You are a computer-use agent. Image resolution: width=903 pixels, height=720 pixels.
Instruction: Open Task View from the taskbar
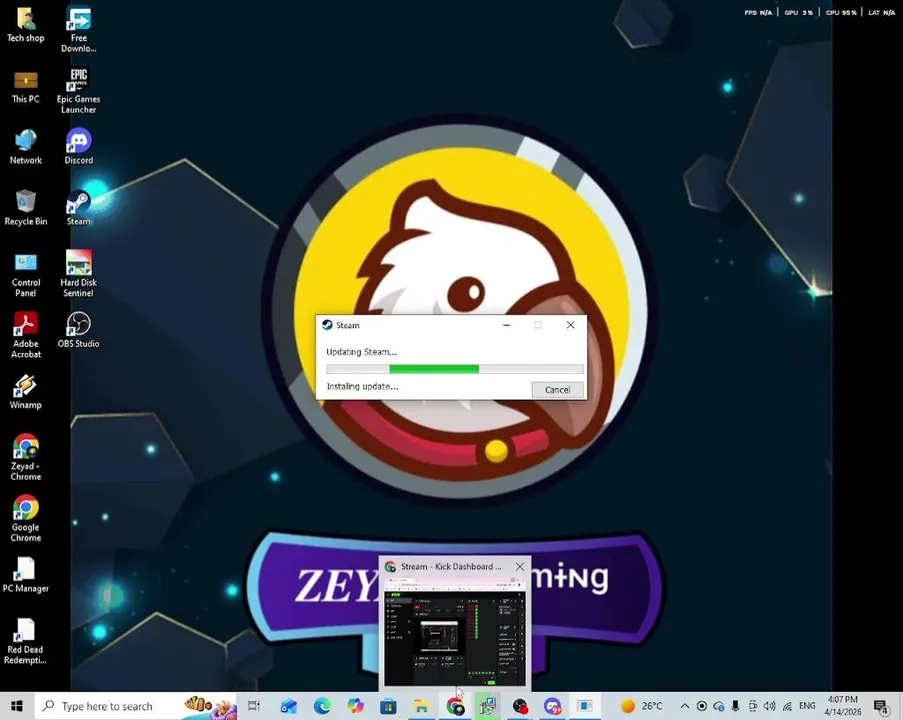[x=254, y=706]
